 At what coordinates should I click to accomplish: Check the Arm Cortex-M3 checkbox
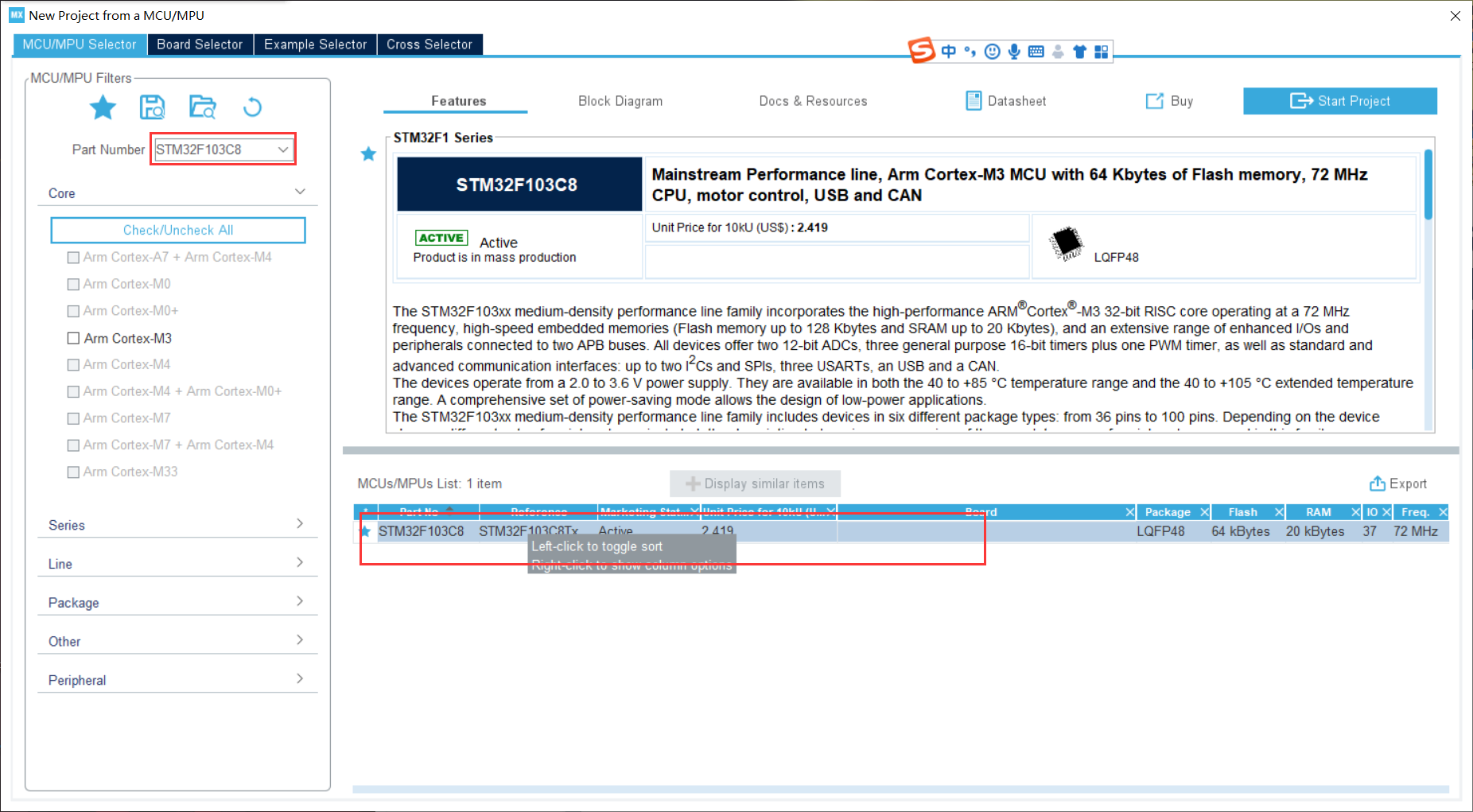coord(73,338)
